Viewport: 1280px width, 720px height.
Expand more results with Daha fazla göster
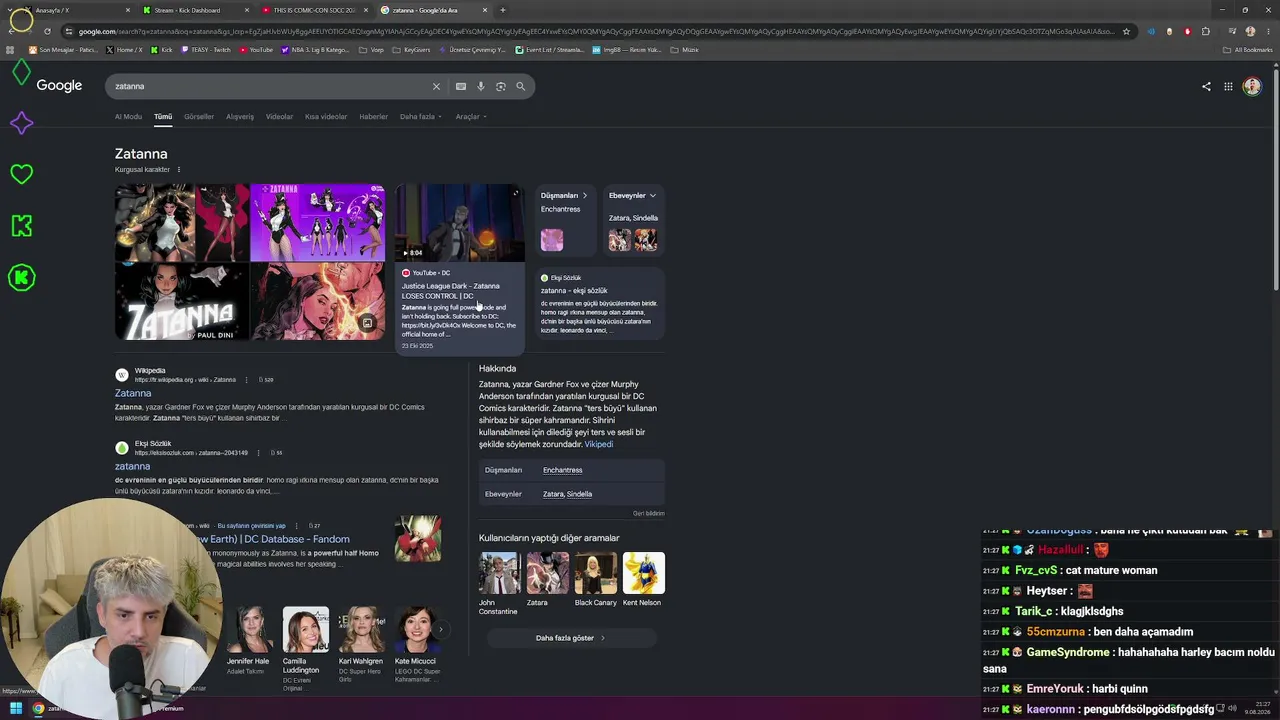(571, 638)
